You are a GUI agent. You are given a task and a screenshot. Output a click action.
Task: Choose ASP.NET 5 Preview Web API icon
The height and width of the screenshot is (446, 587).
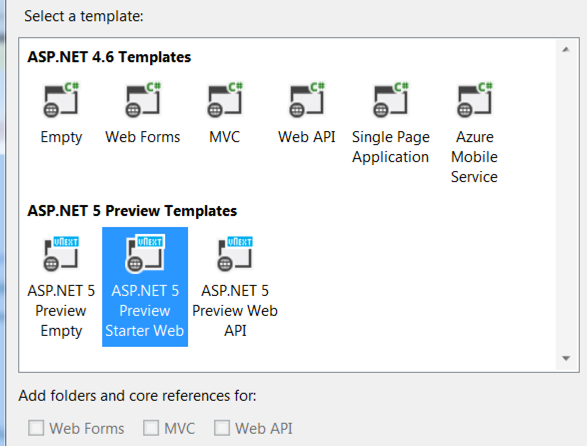click(235, 254)
